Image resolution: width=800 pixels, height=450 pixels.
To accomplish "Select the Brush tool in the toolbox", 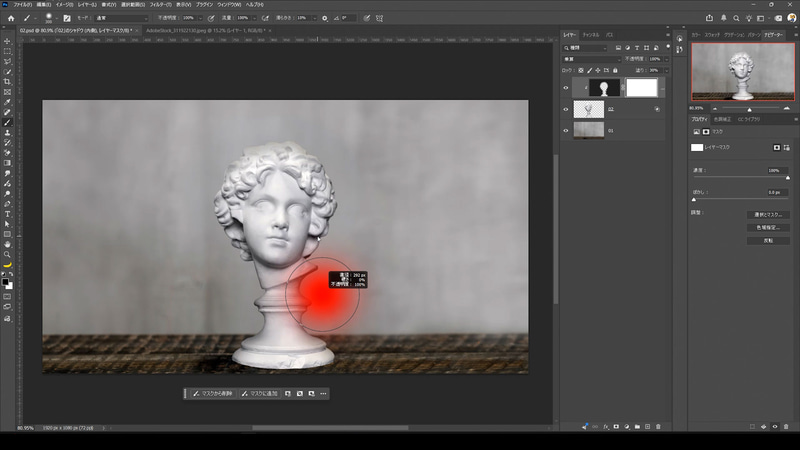I will [7, 122].
